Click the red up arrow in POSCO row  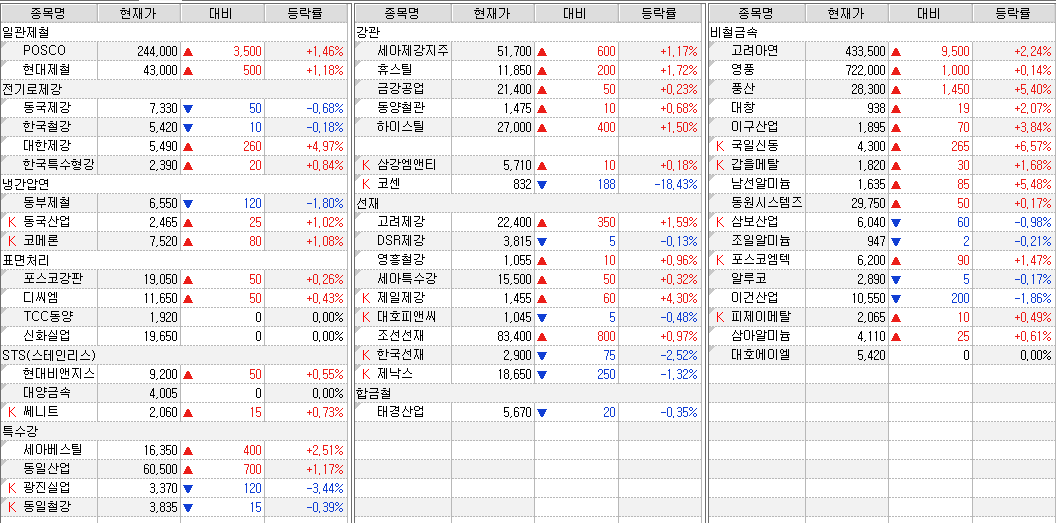tap(188, 51)
